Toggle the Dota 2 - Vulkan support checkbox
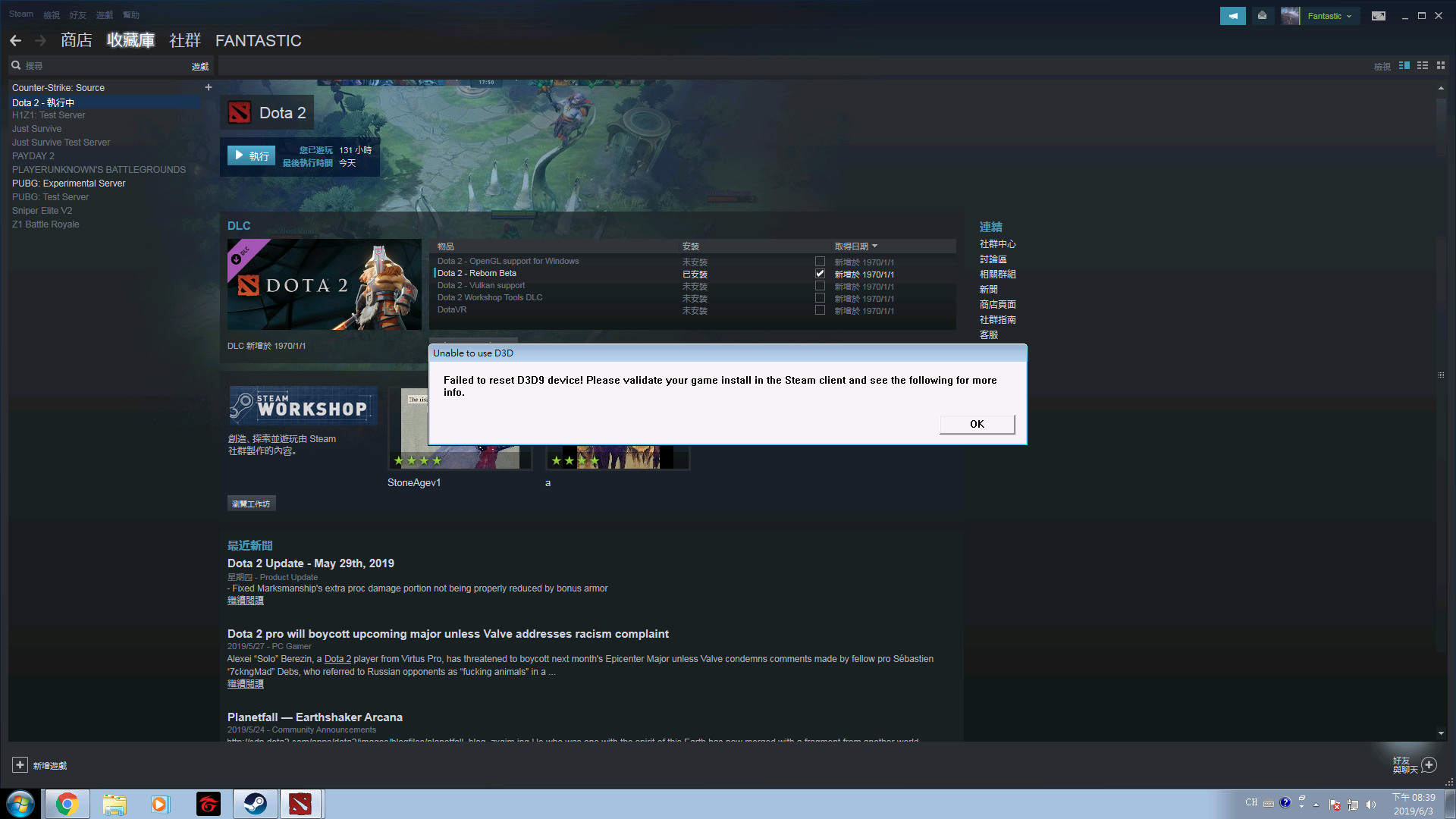The height and width of the screenshot is (819, 1456). 819,286
